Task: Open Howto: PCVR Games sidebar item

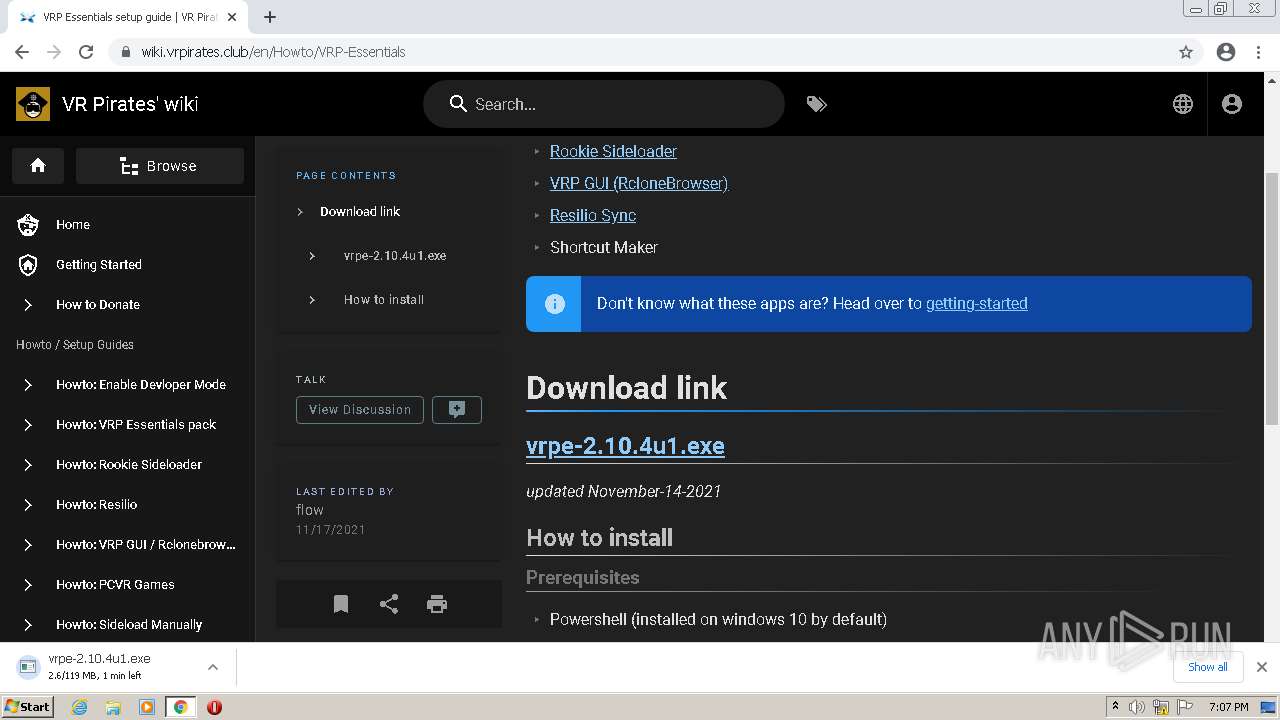Action: tap(115, 585)
